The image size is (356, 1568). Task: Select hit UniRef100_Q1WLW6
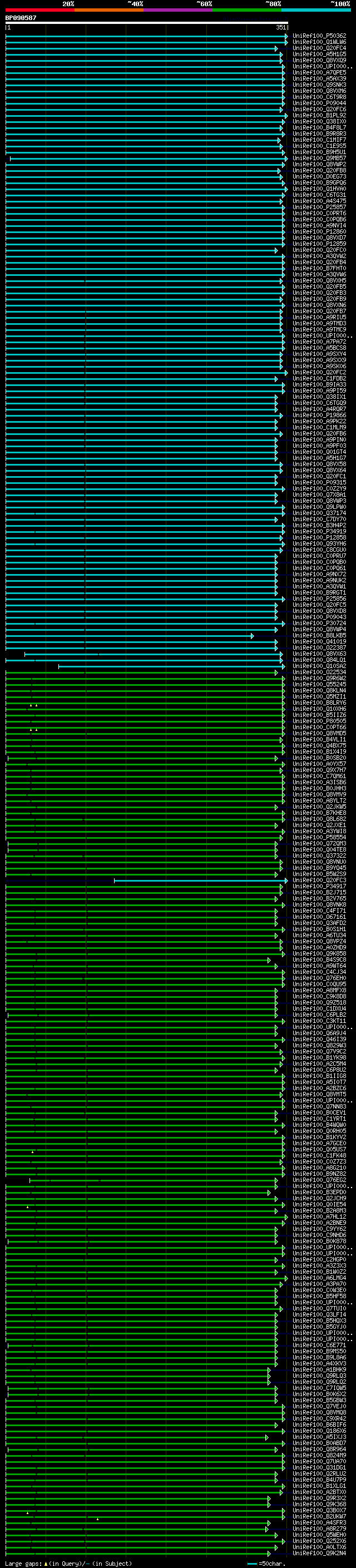tap(319, 42)
